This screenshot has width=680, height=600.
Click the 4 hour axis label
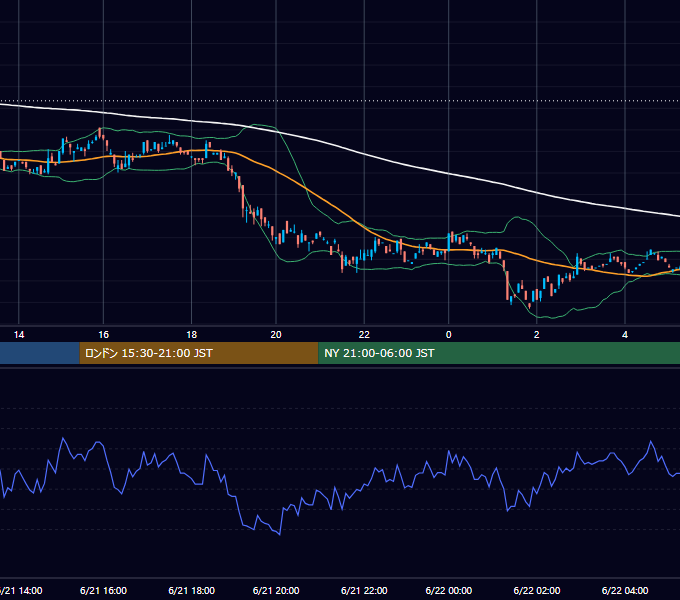click(624, 335)
